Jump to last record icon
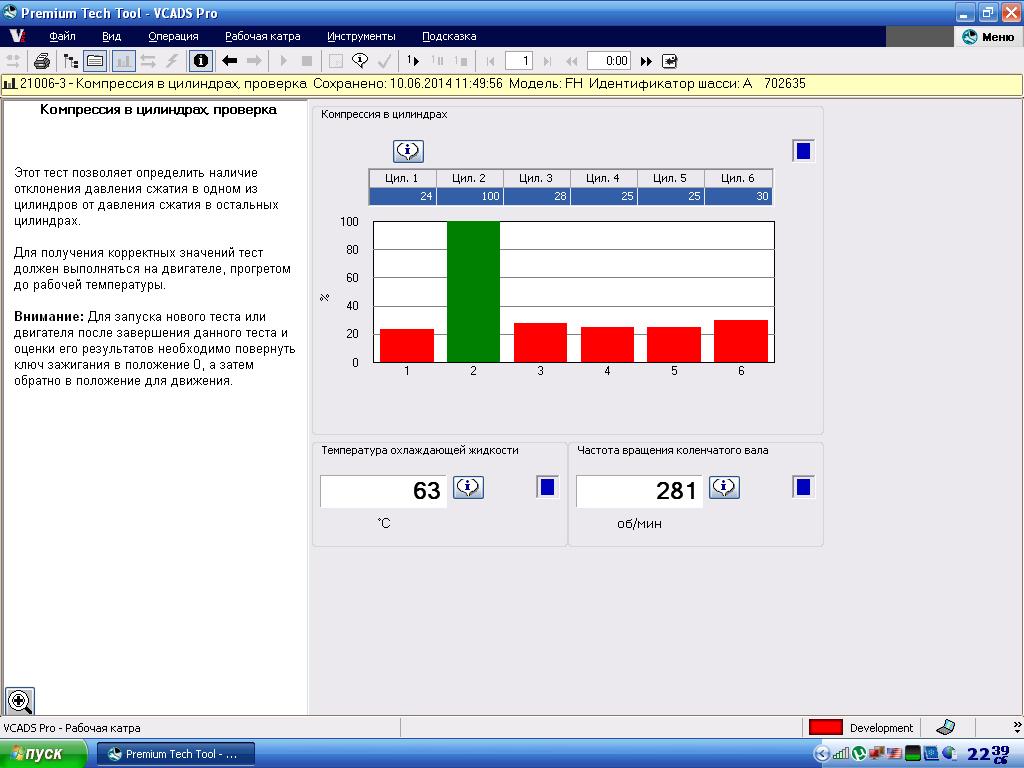This screenshot has height=768, width=1024. click(x=547, y=61)
